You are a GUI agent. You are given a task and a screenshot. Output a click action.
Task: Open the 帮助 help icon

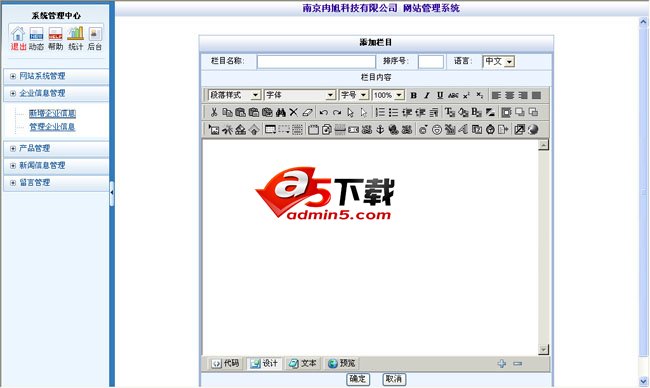tap(55, 34)
